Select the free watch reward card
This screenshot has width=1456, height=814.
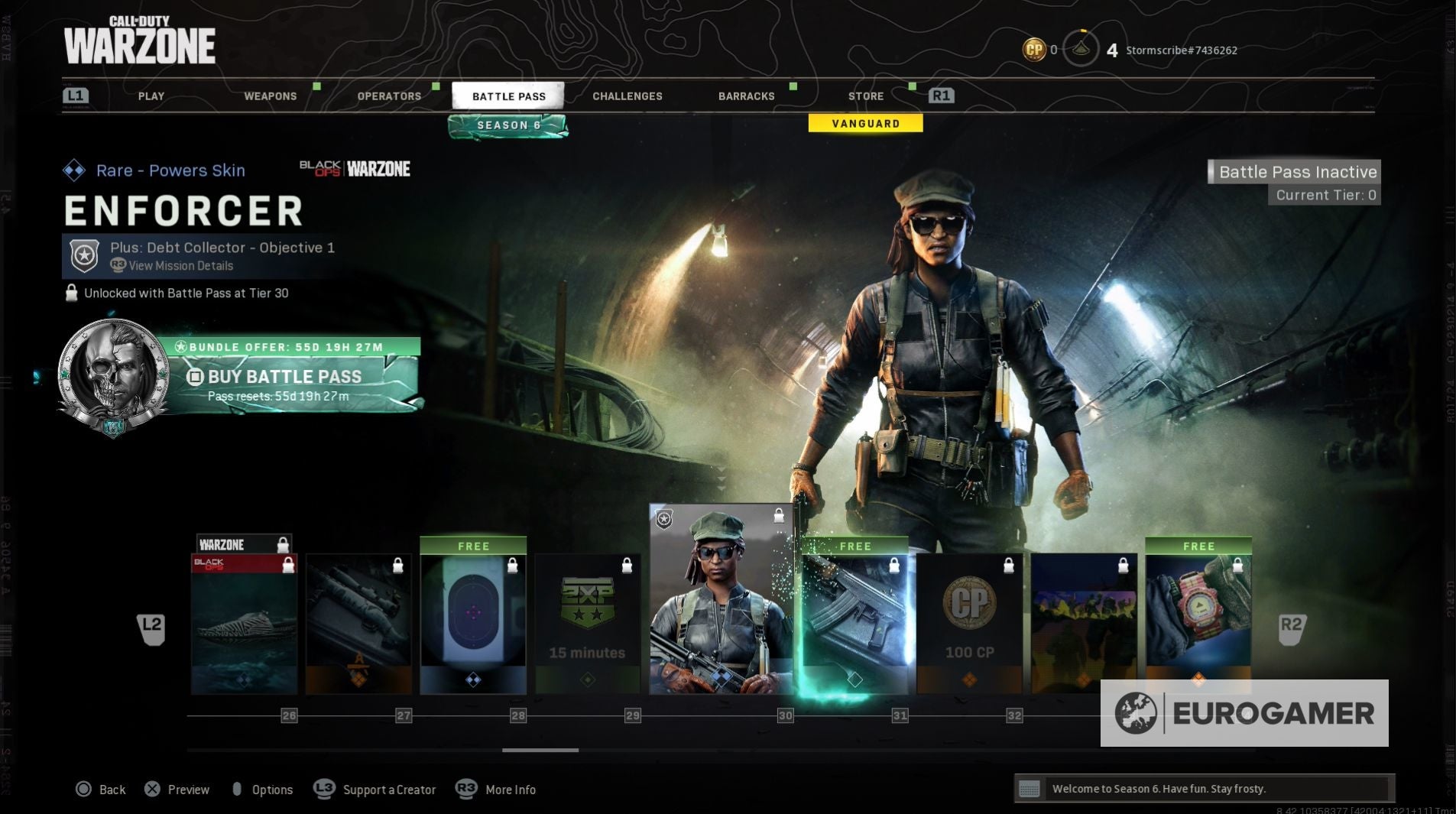pyautogui.click(x=1198, y=618)
